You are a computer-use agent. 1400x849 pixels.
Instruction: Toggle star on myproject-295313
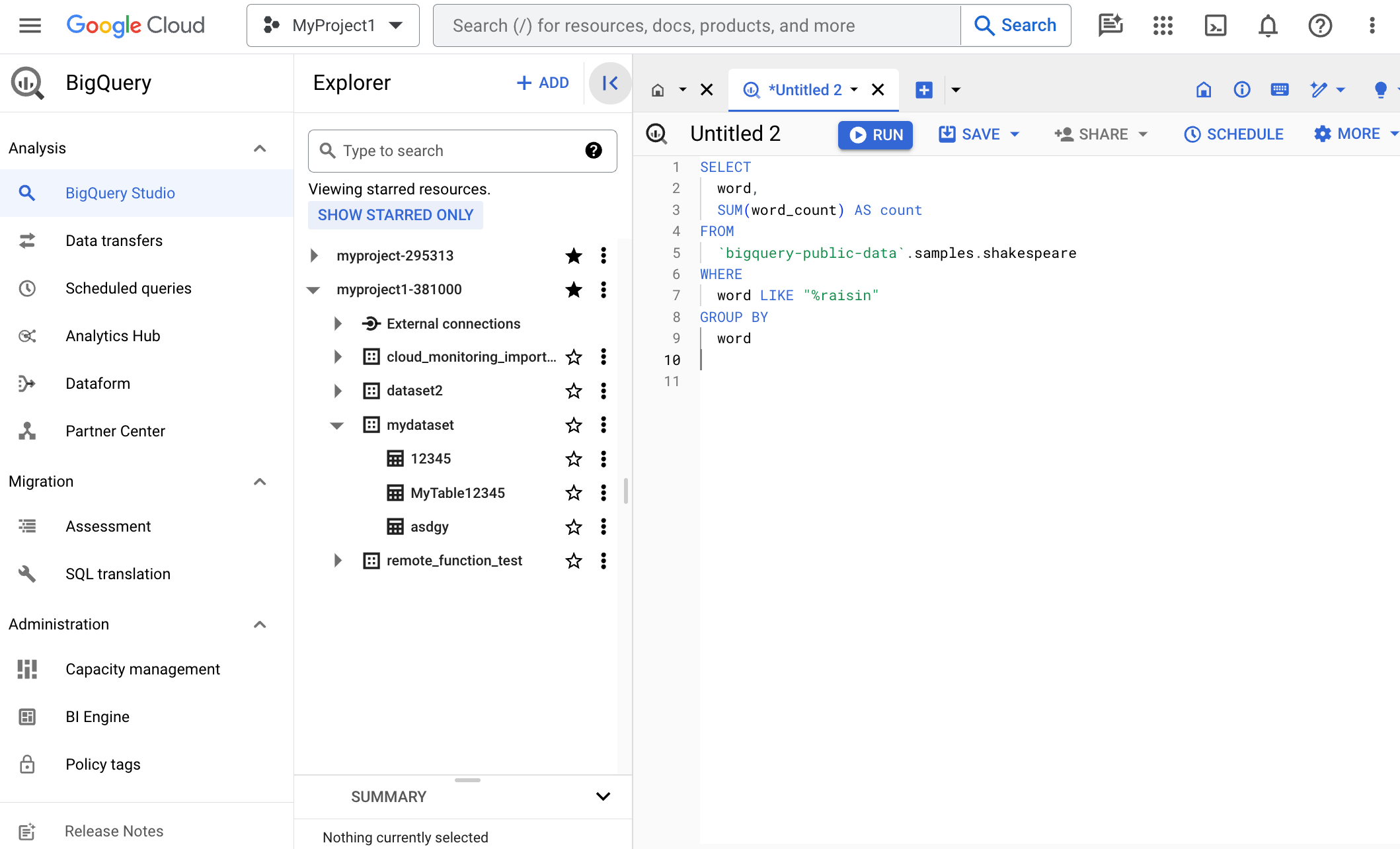pyautogui.click(x=573, y=255)
